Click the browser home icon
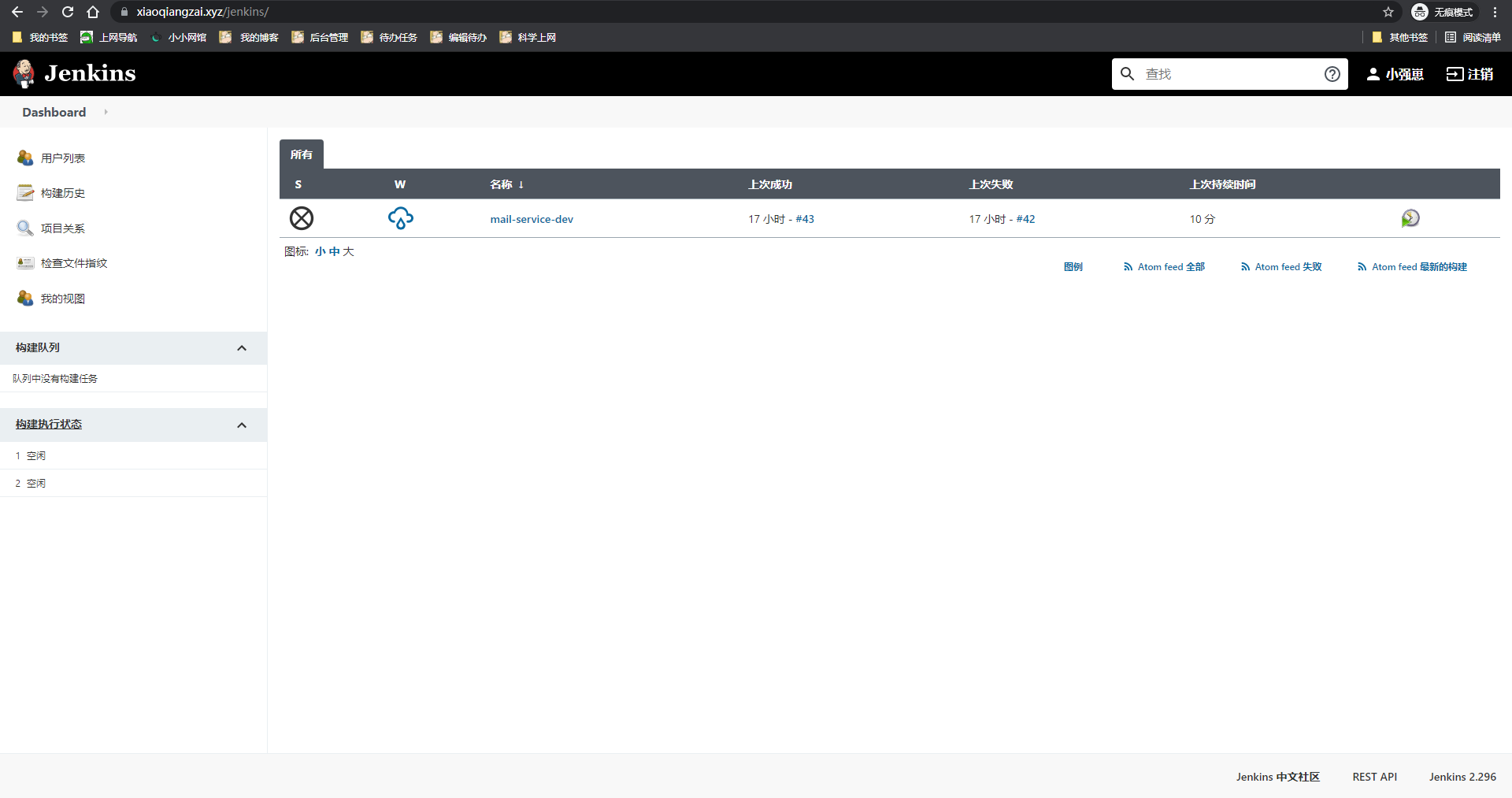This screenshot has width=1512, height=798. tap(93, 12)
